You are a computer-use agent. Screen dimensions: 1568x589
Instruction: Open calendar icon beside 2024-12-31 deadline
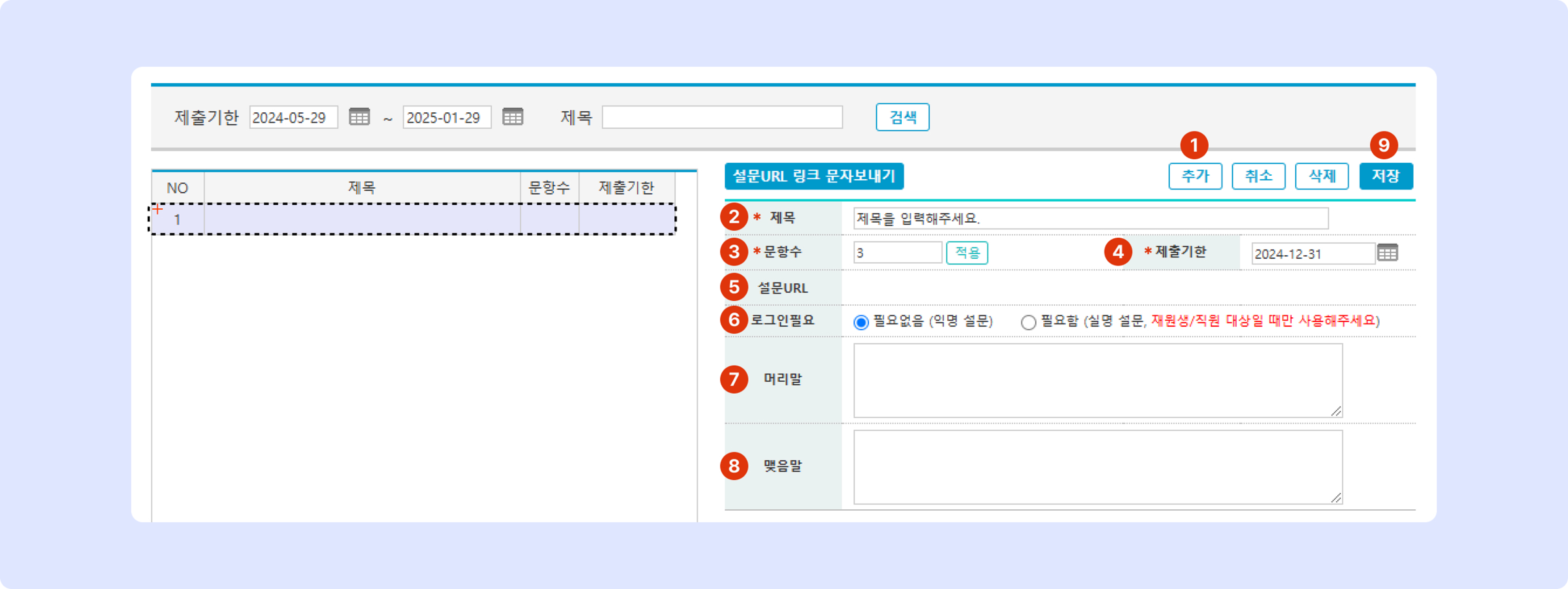point(1387,253)
